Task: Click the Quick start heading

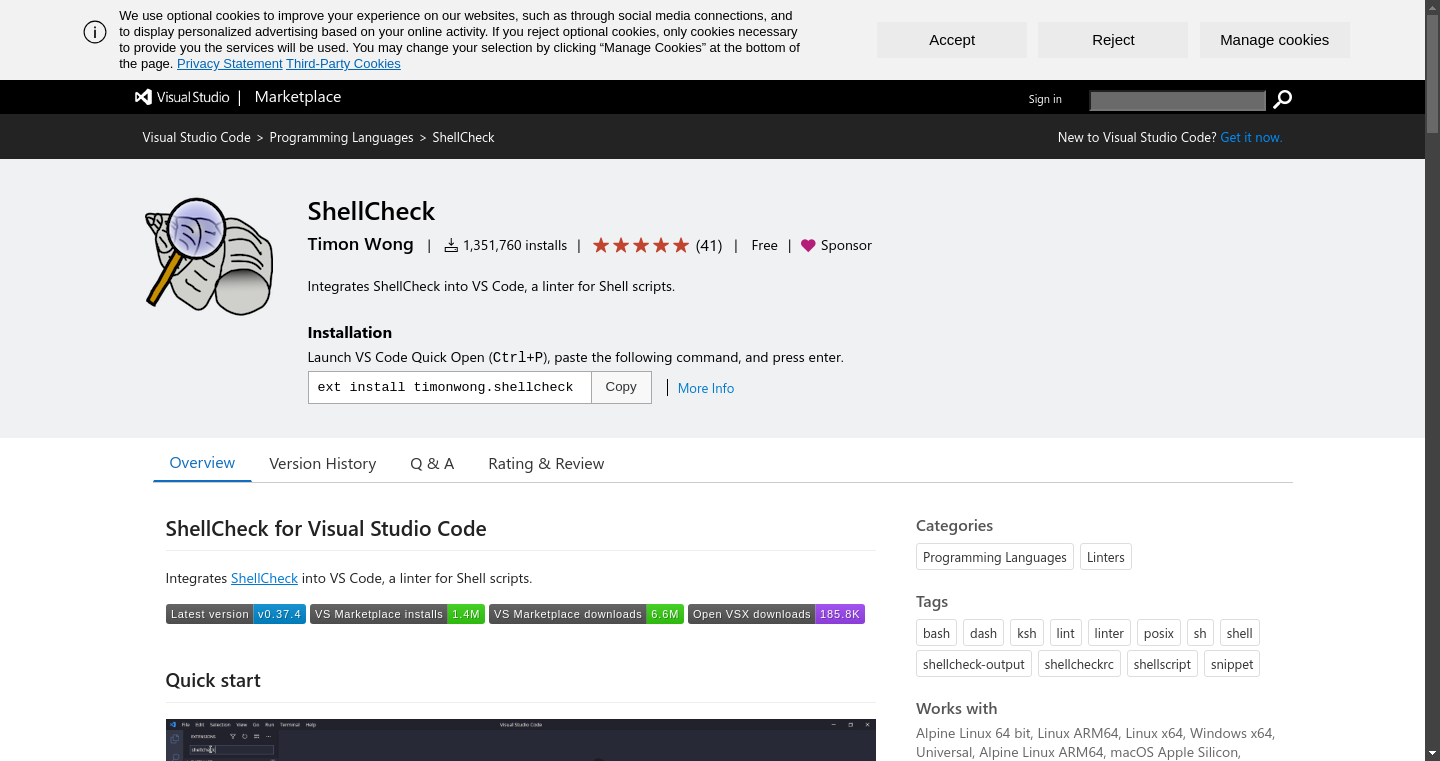Action: click(x=213, y=680)
